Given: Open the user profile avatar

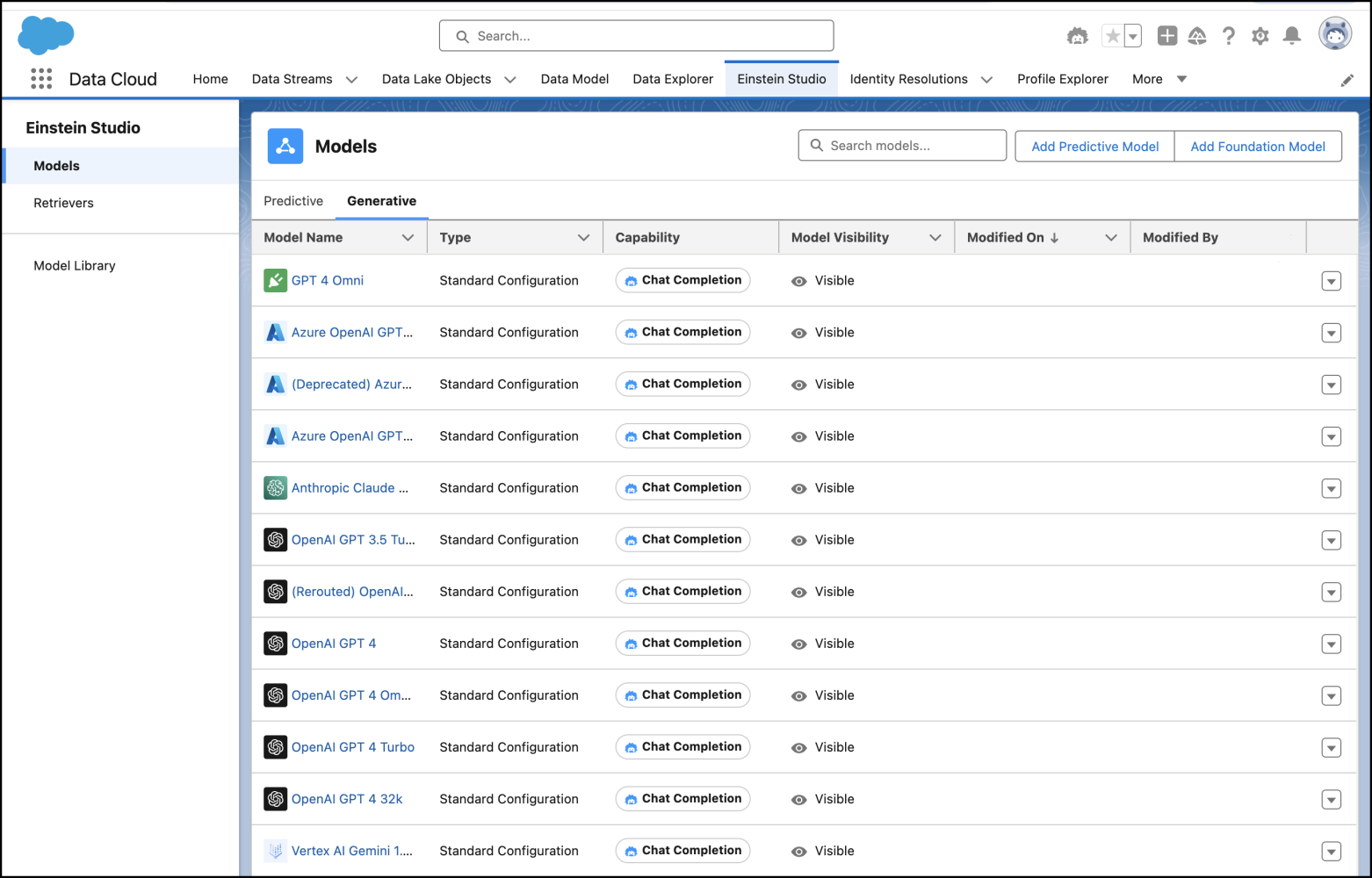Looking at the screenshot, I should pyautogui.click(x=1335, y=34).
